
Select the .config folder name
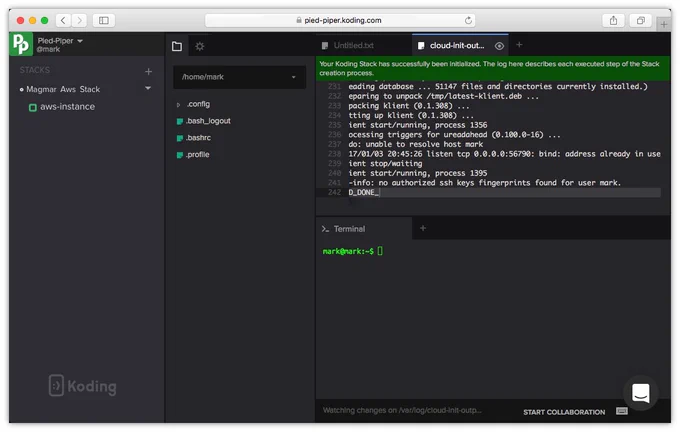pos(198,104)
